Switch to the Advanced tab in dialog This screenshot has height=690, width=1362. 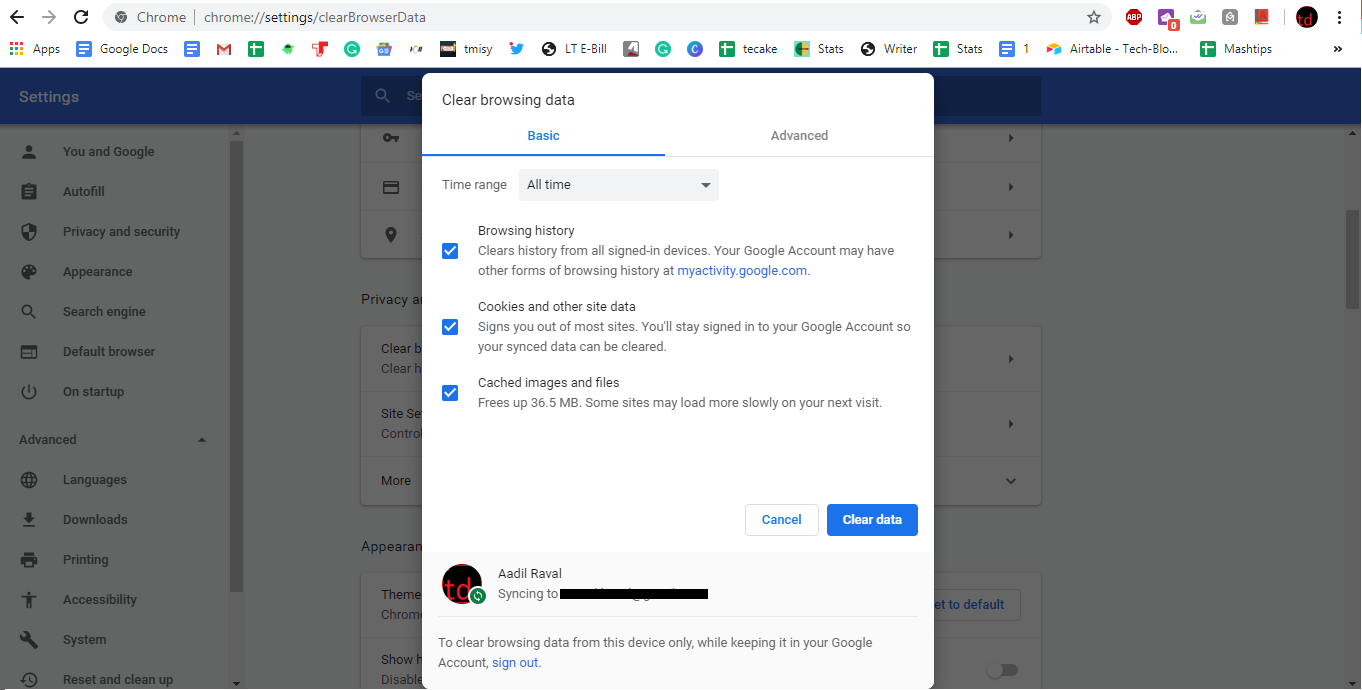(x=799, y=136)
